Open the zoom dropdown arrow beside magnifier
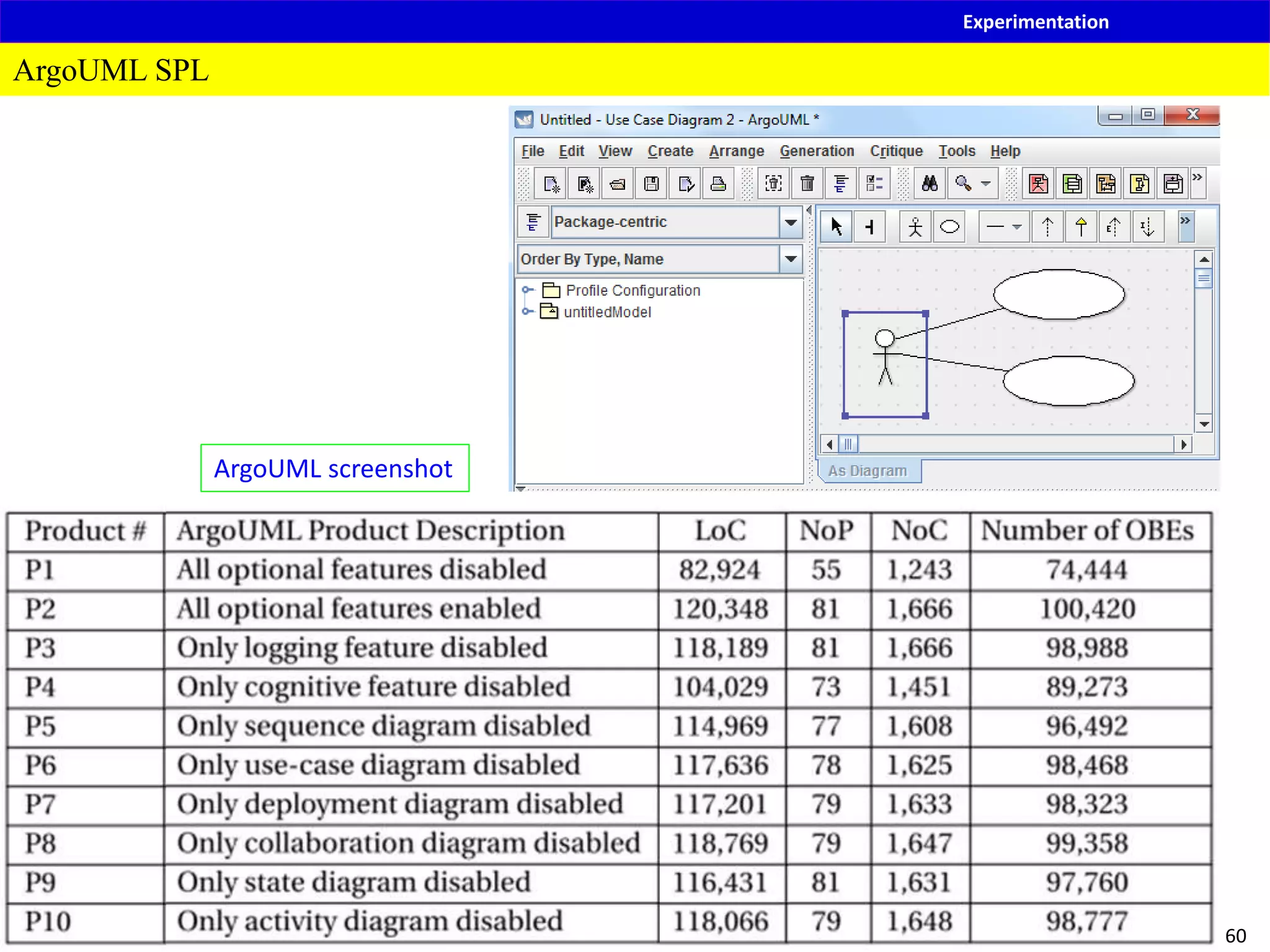 [986, 184]
